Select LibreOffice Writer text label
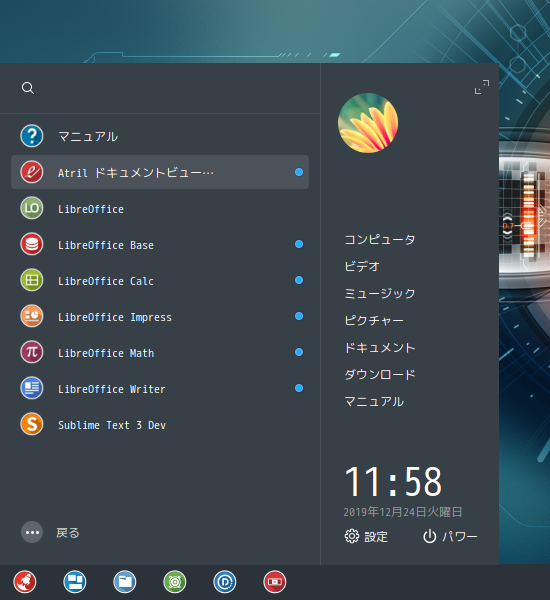Screen dimensions: 550x600 point(112,389)
